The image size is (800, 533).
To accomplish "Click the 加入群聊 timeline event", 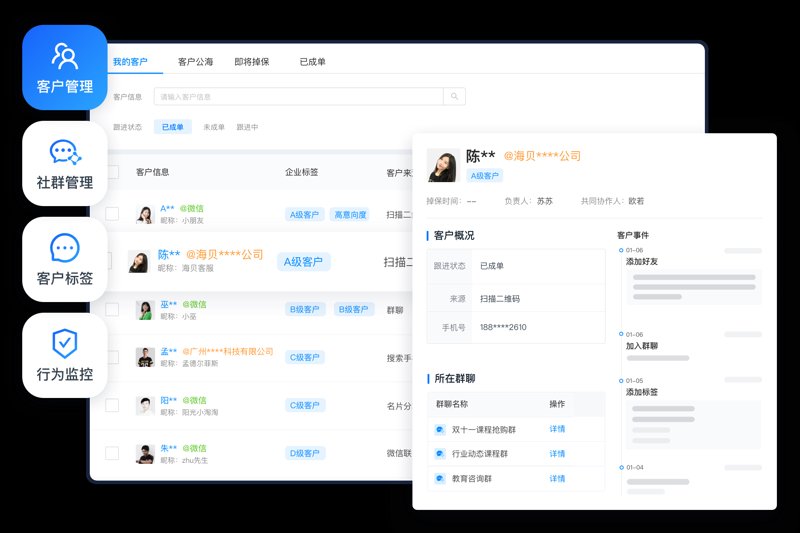I will click(642, 345).
